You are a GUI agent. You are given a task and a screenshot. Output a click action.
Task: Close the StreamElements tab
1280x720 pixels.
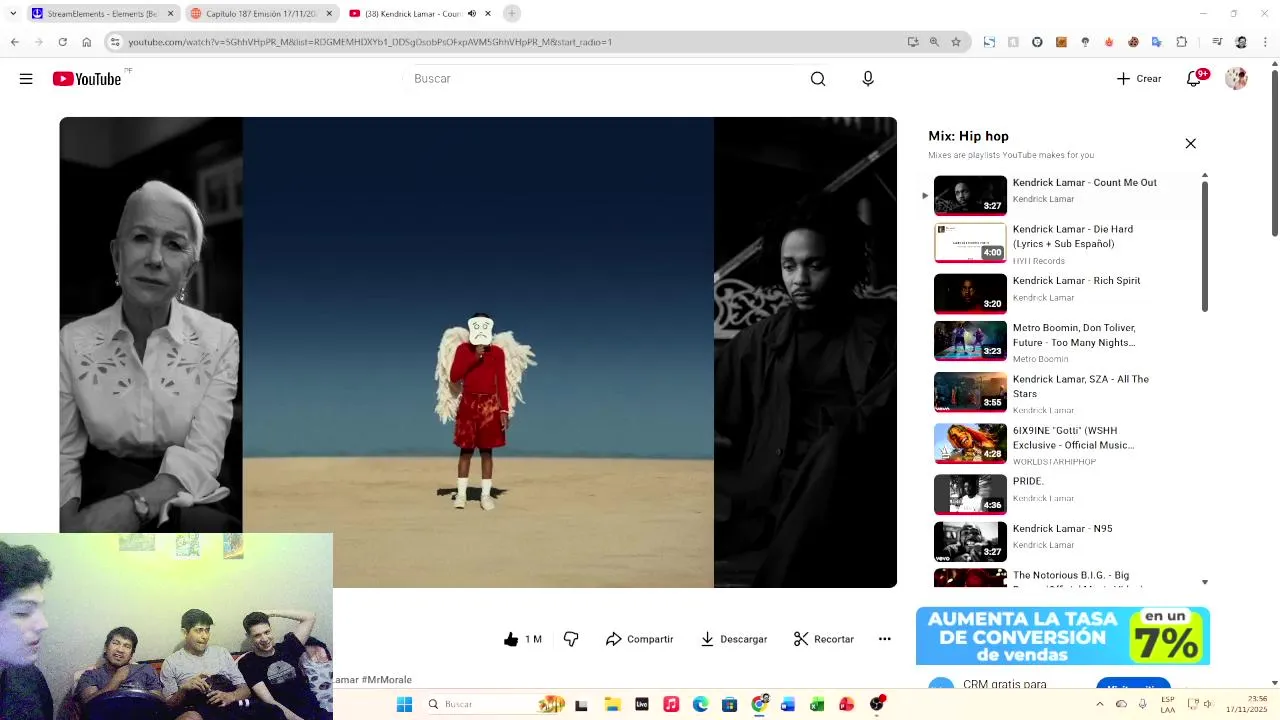171,14
